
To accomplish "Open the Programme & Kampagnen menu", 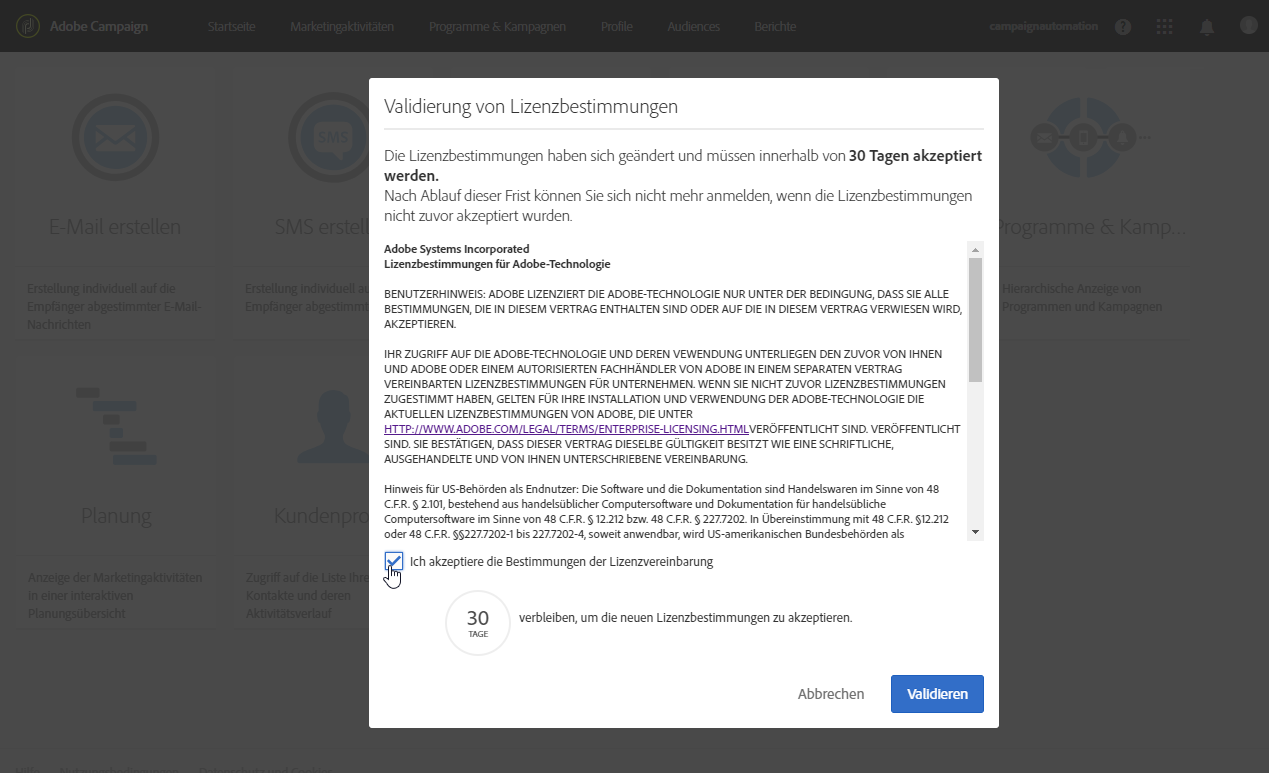I will pos(498,27).
